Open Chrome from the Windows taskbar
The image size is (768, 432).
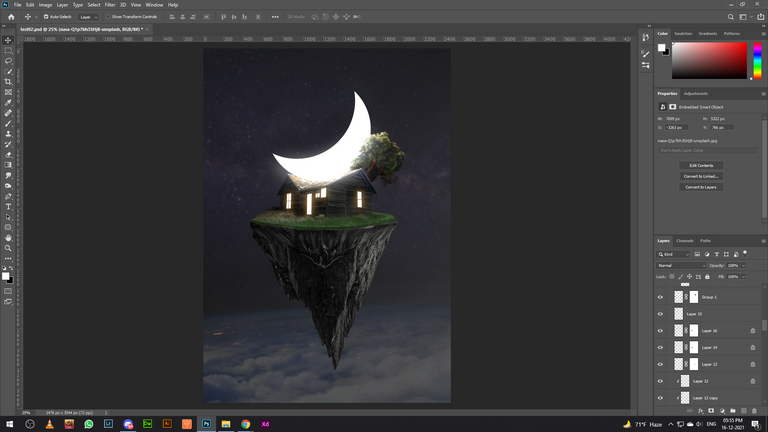(245, 424)
